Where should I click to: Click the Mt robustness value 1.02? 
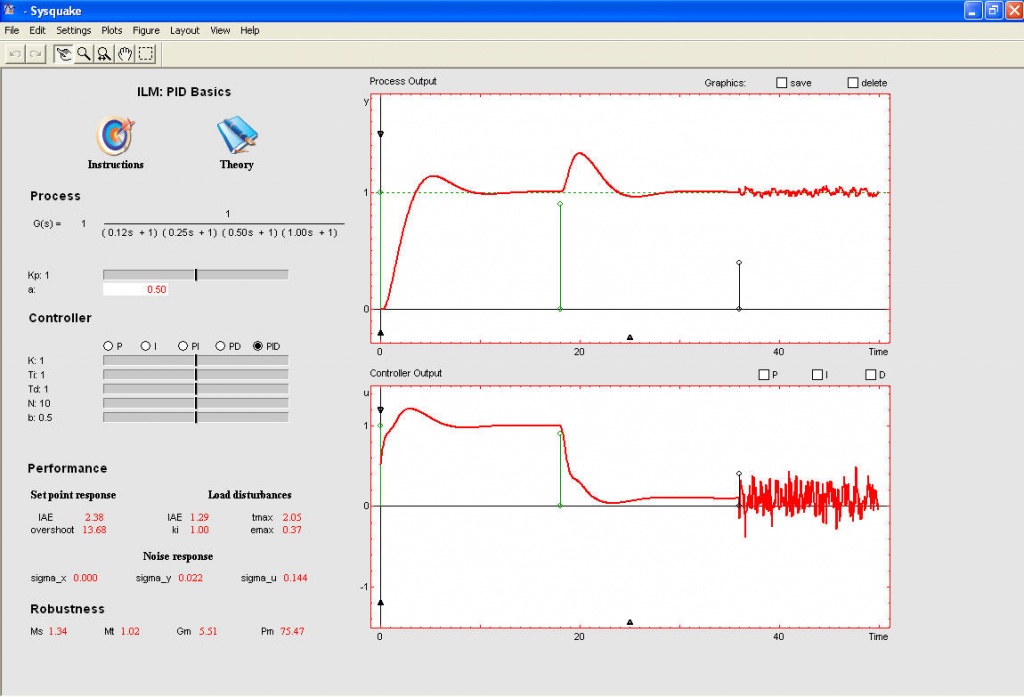(130, 632)
